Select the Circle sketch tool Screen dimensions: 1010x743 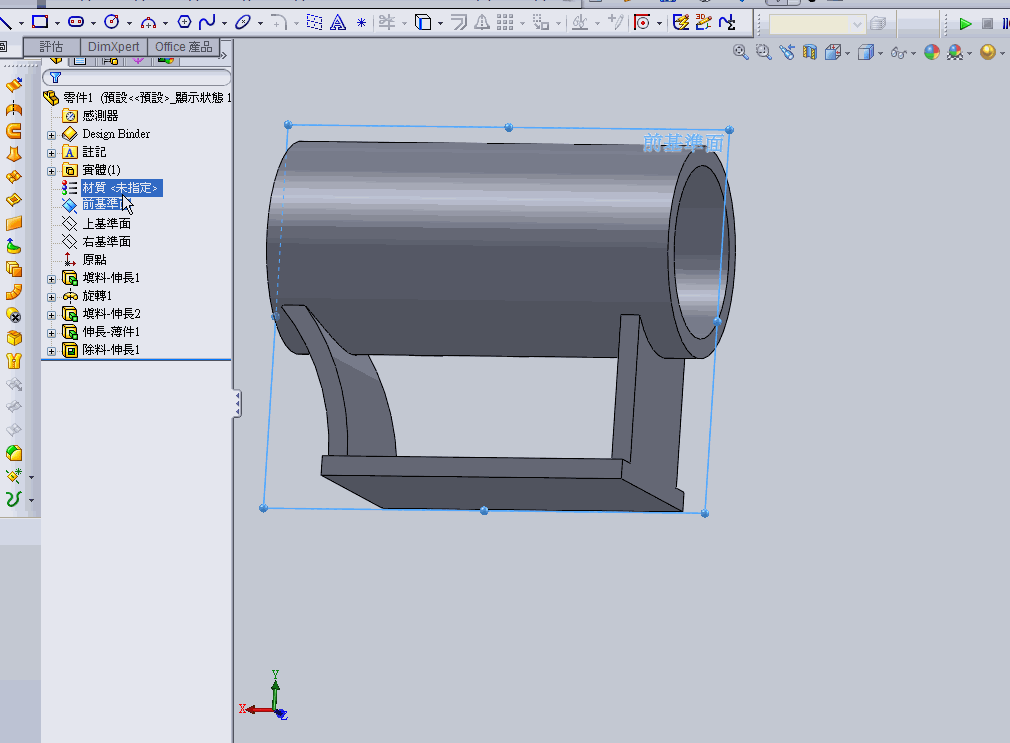click(x=112, y=22)
